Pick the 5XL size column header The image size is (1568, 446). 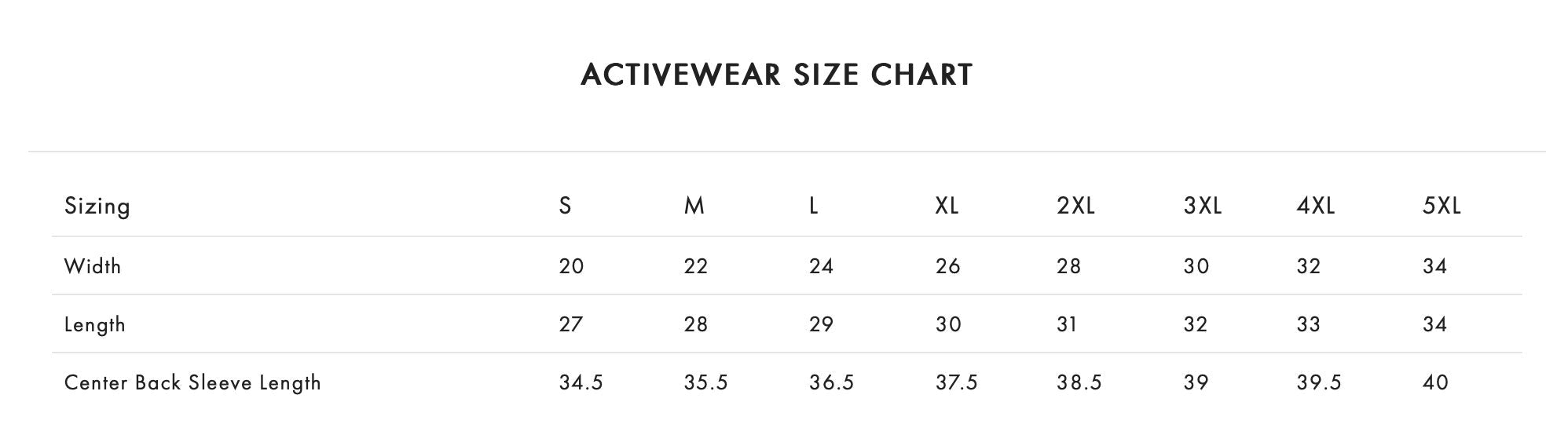pos(1442,206)
